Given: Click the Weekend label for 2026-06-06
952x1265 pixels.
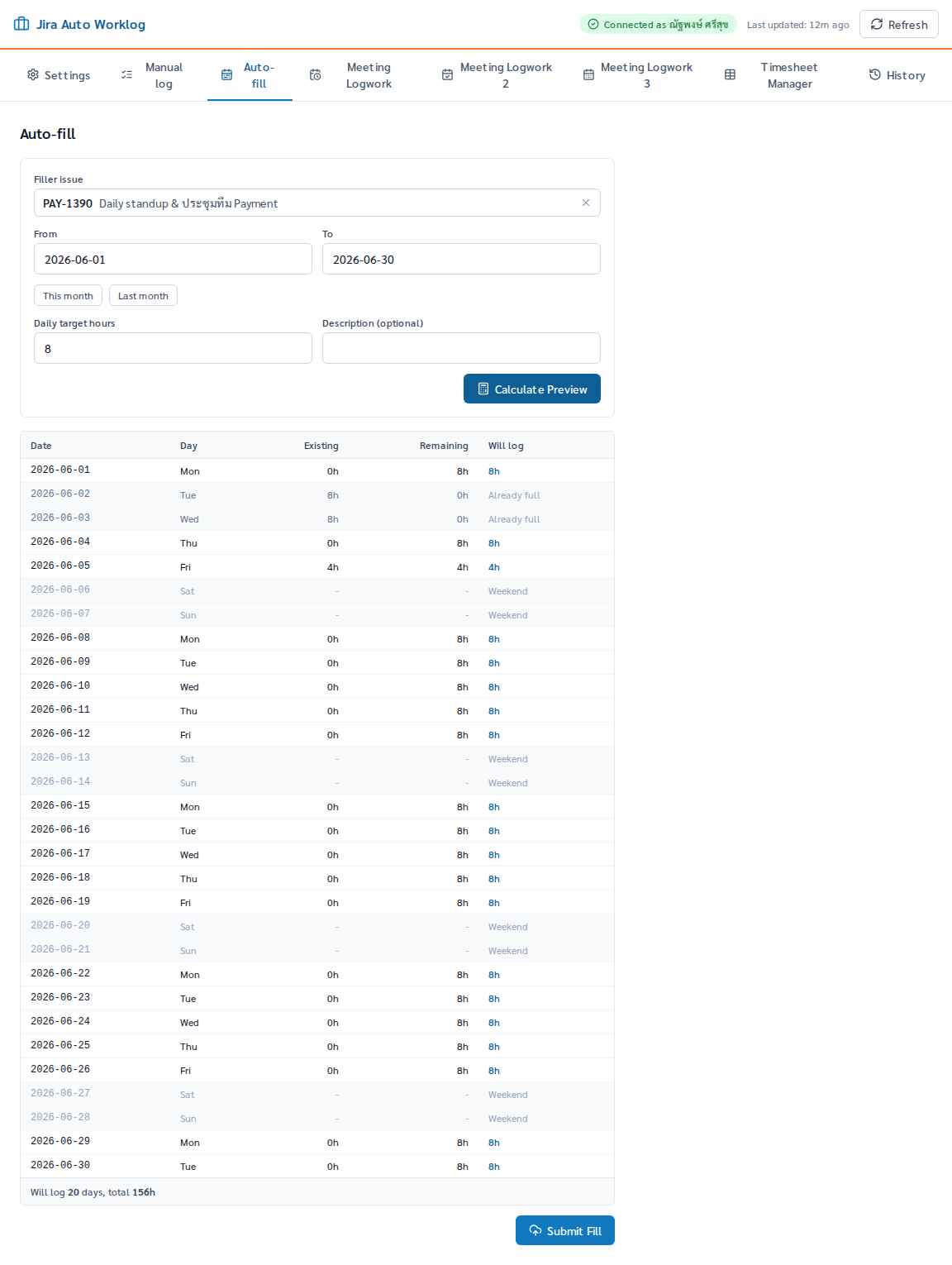Looking at the screenshot, I should click(x=507, y=591).
